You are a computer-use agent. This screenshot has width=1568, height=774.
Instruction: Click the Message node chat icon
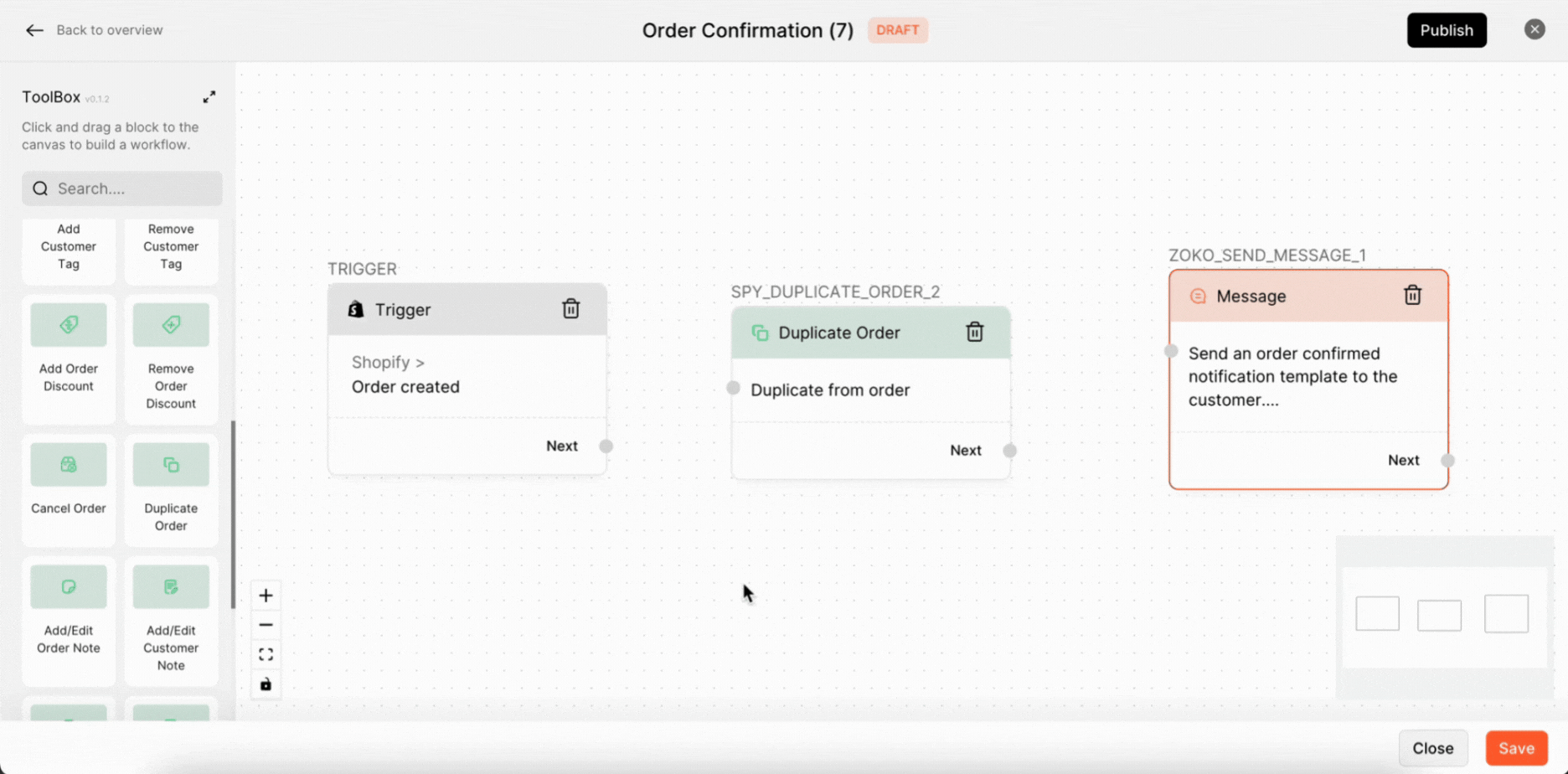tap(1198, 296)
